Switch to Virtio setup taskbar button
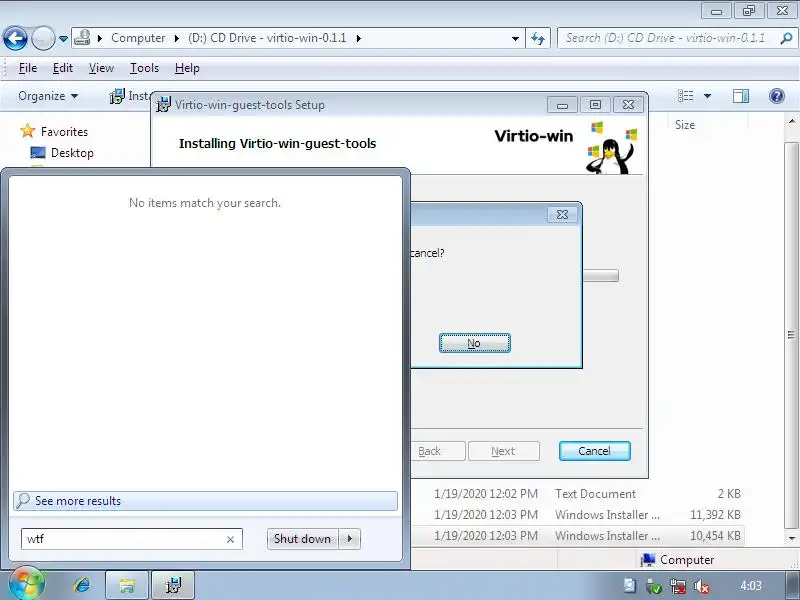The image size is (800, 600). tap(173, 585)
